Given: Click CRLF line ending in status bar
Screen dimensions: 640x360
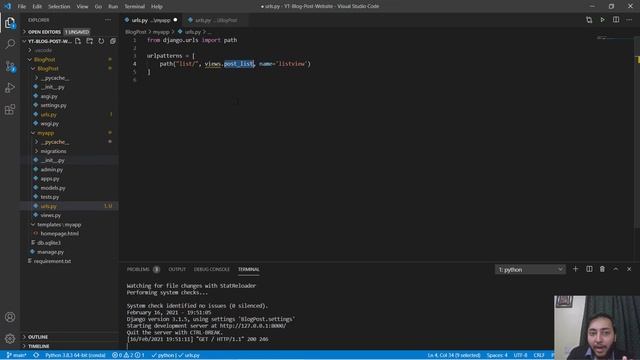Looking at the screenshot, I should click(539, 355).
